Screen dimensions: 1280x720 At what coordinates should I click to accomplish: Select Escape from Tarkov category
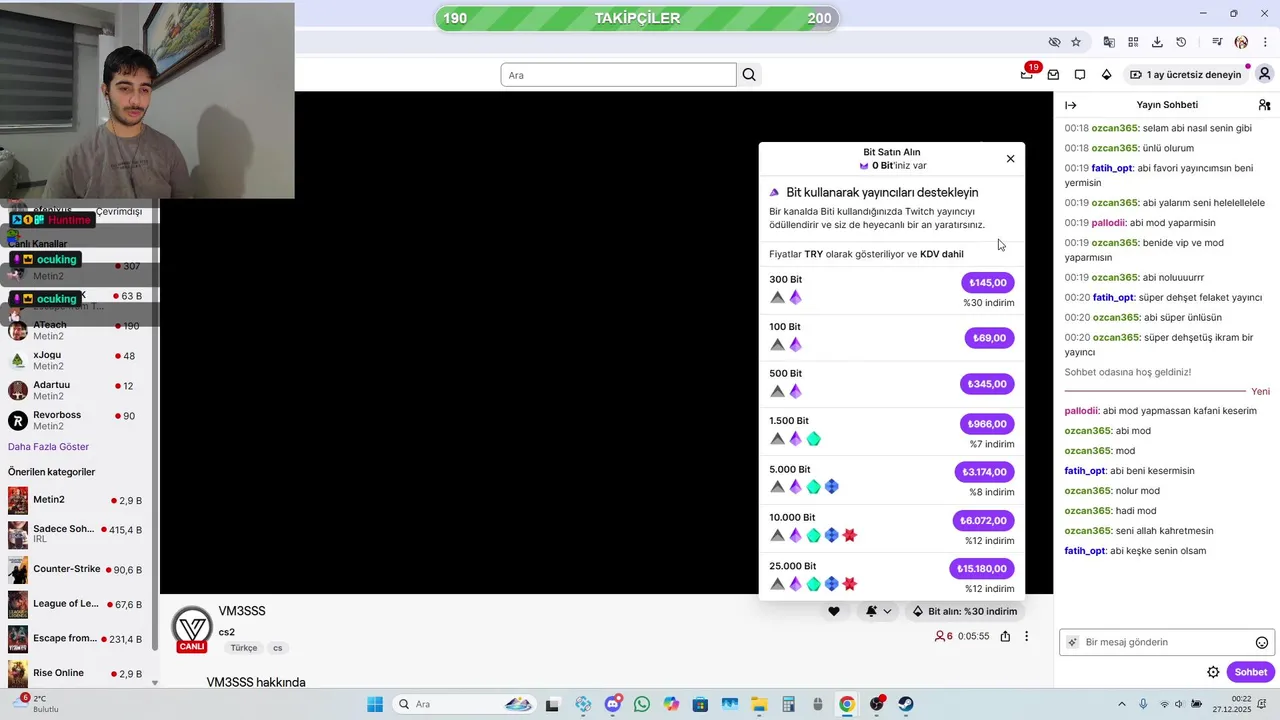coord(77,640)
